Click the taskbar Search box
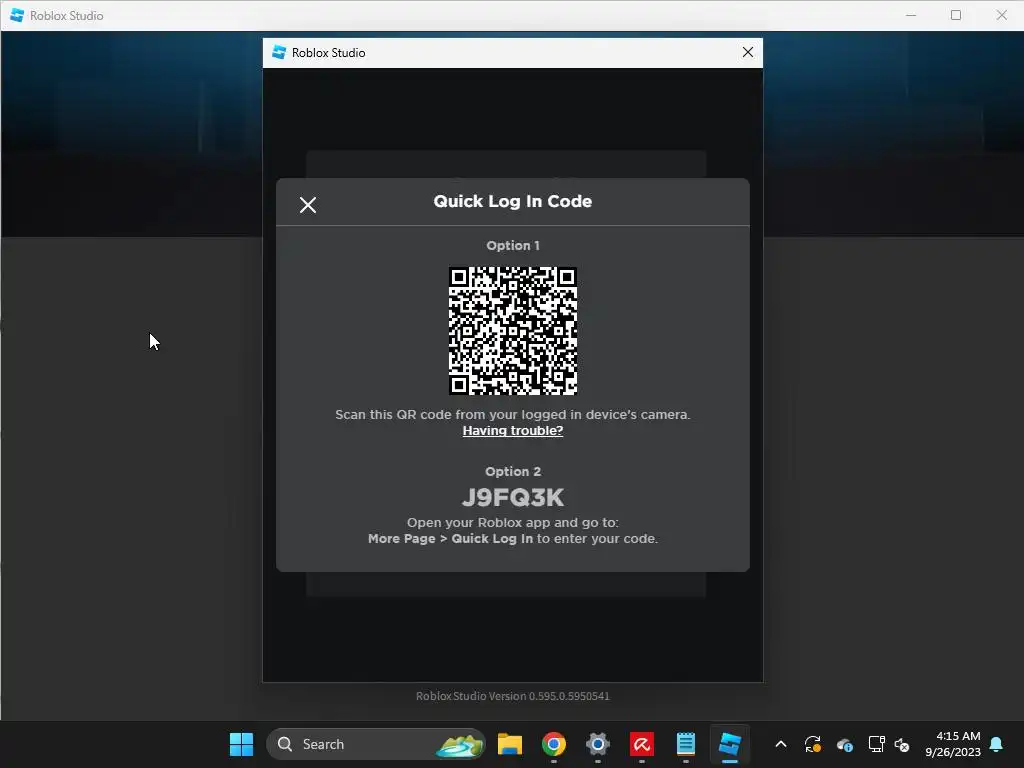The image size is (1024, 768). [x=376, y=744]
